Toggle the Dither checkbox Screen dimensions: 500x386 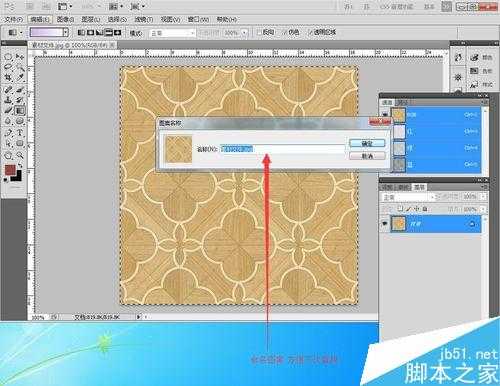pyautogui.click(x=284, y=33)
